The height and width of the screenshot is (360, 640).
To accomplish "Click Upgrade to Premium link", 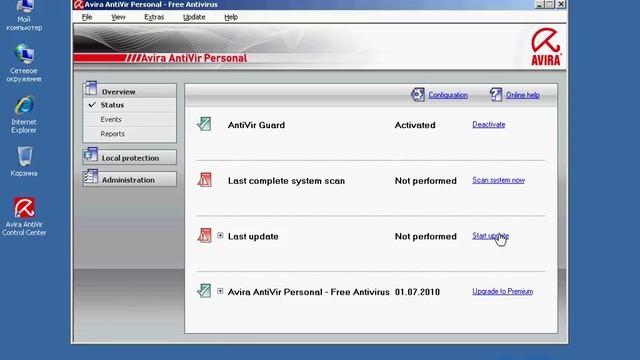I will pyautogui.click(x=502, y=291).
